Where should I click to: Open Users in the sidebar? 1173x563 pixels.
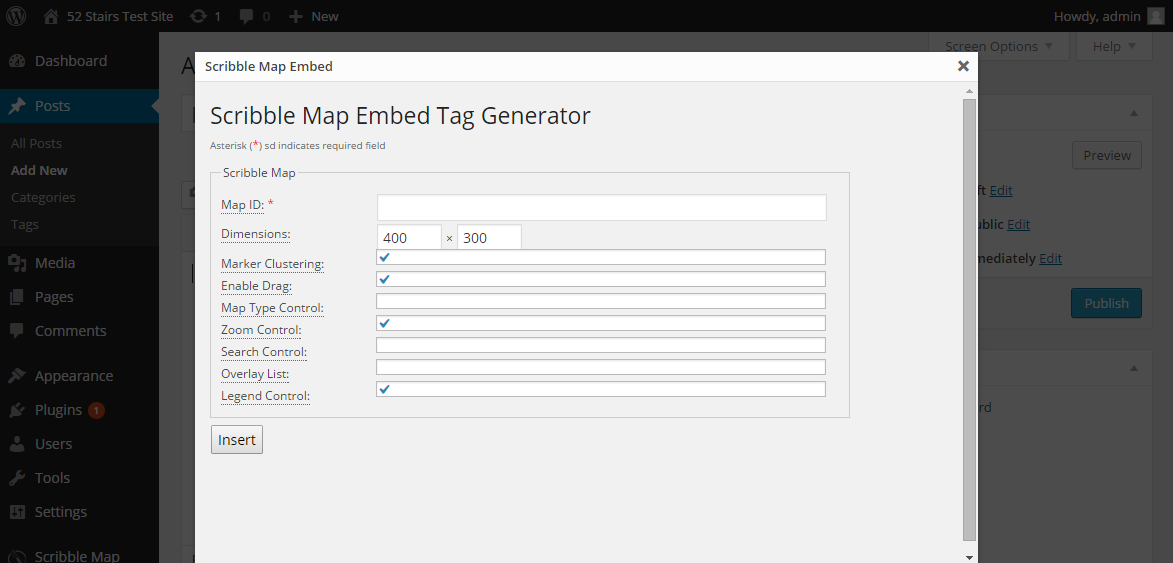(x=53, y=444)
